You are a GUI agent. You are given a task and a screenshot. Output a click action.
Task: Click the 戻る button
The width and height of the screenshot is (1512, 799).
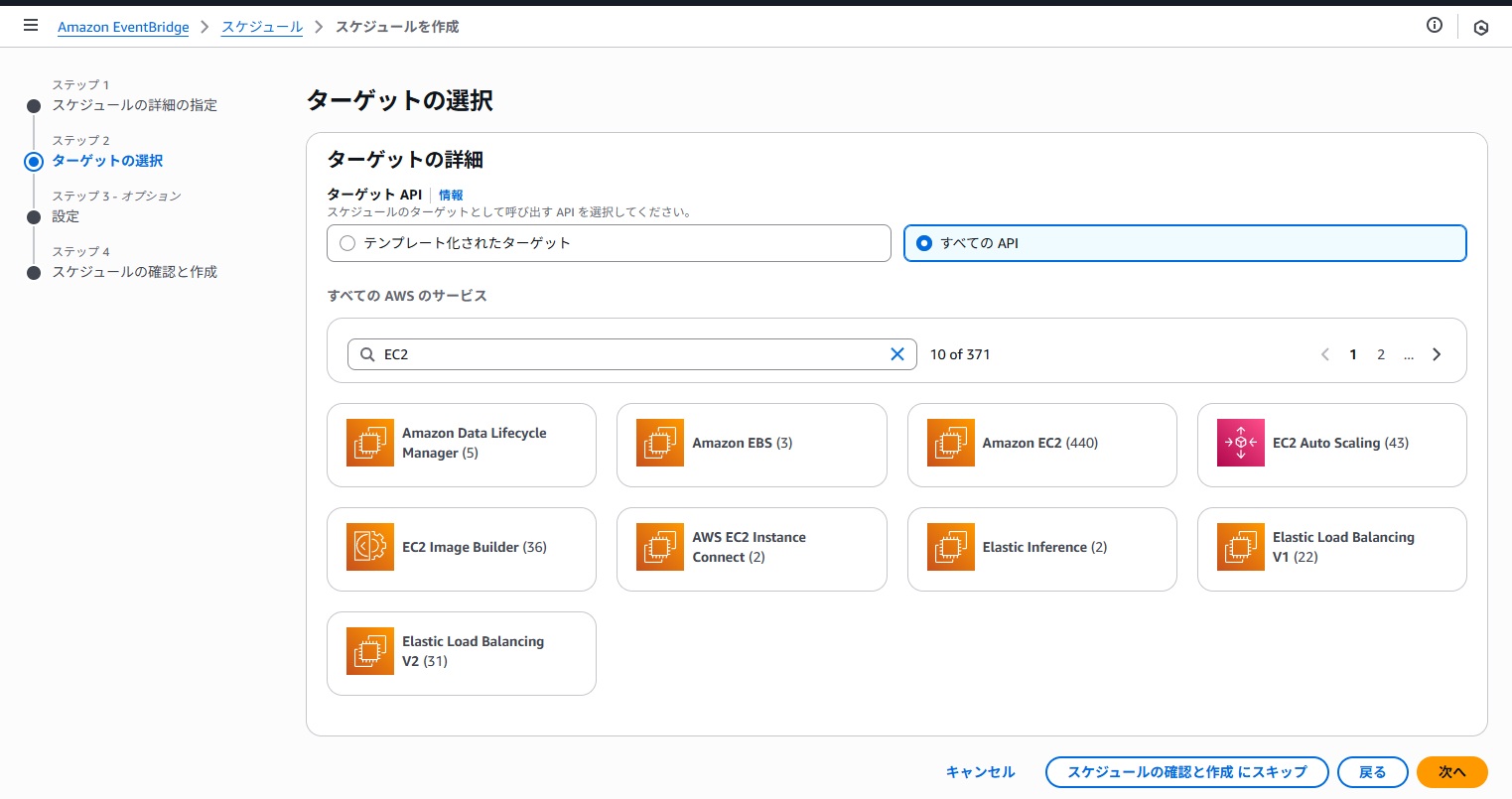pyautogui.click(x=1372, y=772)
